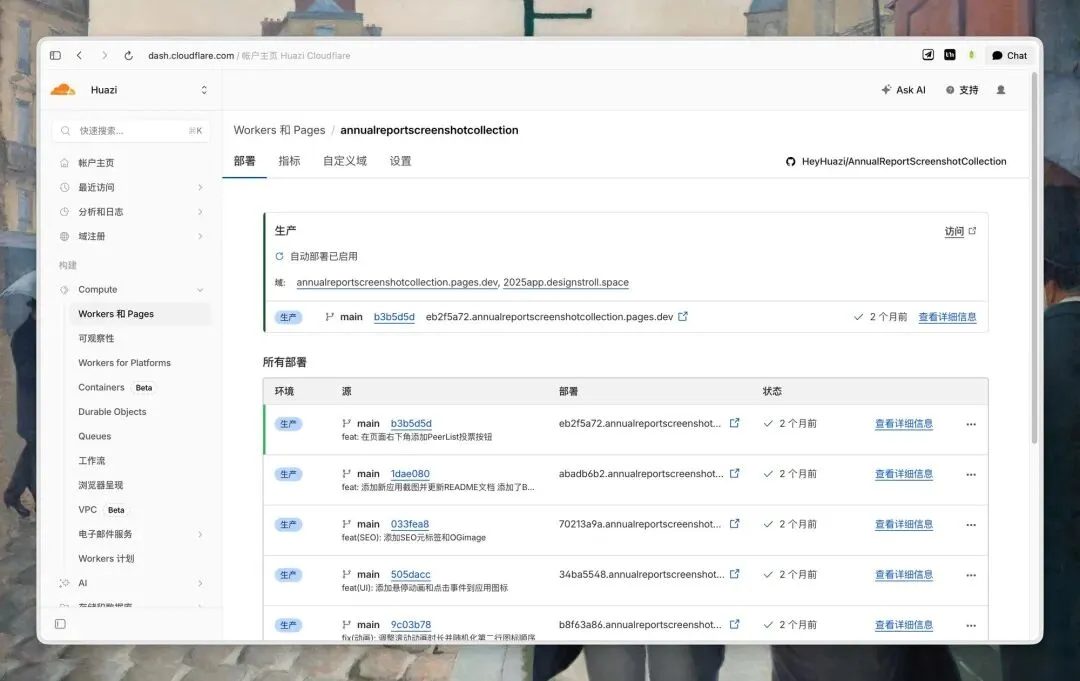The image size is (1080, 681).
Task: Open the HeyHuazi/AnnualReportScreenshotCollection GitHub repository link
Action: click(896, 161)
